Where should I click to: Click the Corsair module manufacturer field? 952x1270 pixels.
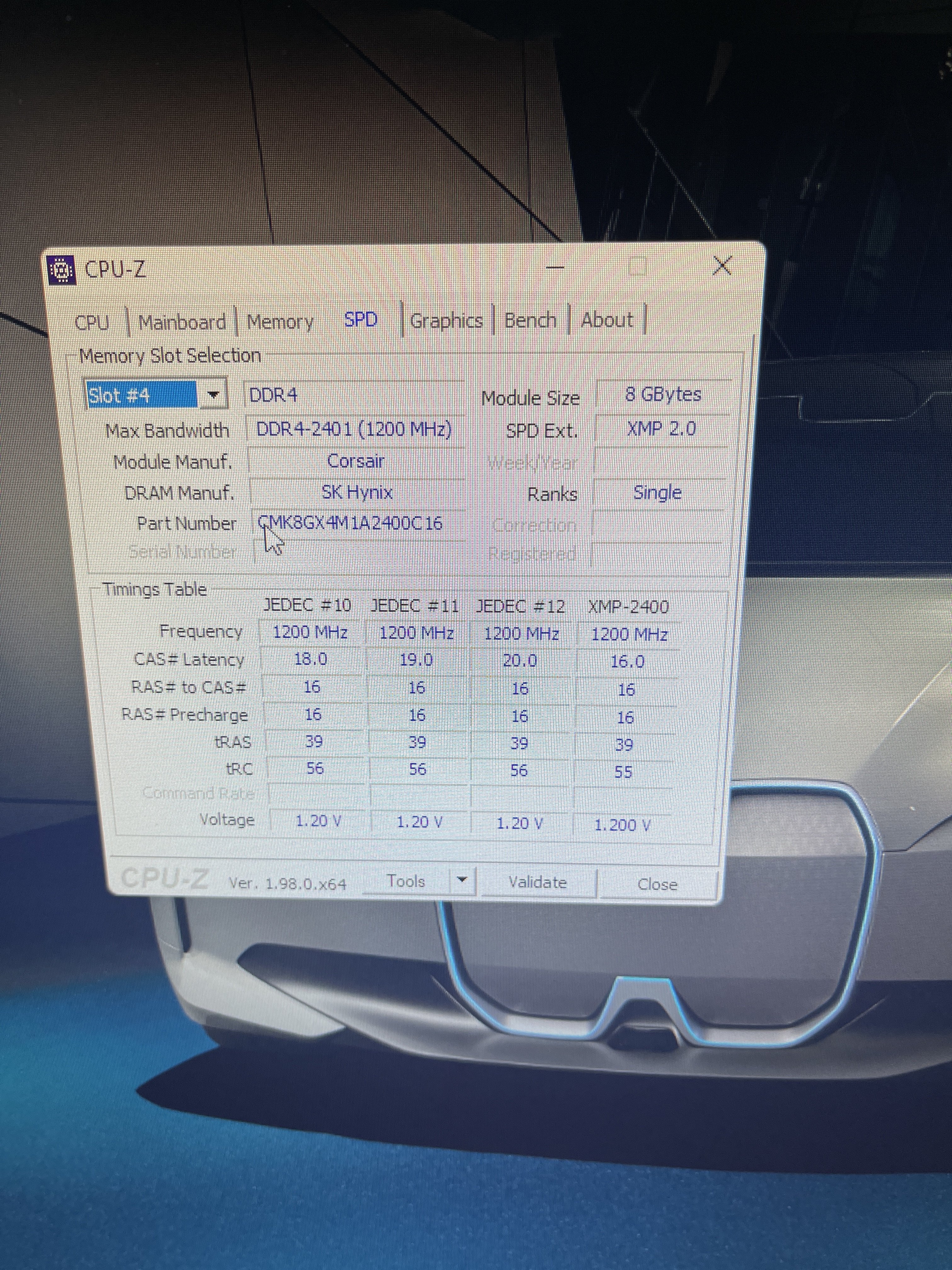356,461
